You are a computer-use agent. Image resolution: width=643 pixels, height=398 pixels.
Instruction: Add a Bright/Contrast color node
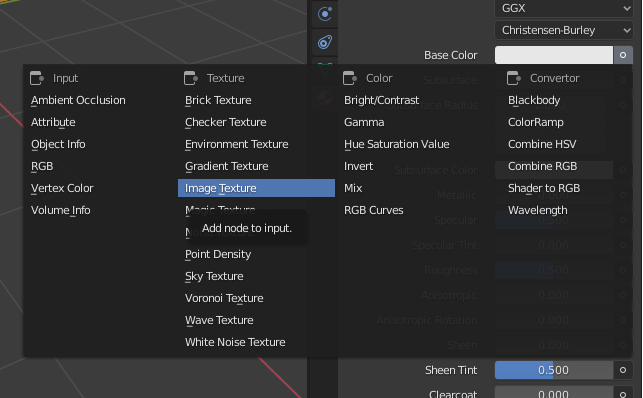381,100
